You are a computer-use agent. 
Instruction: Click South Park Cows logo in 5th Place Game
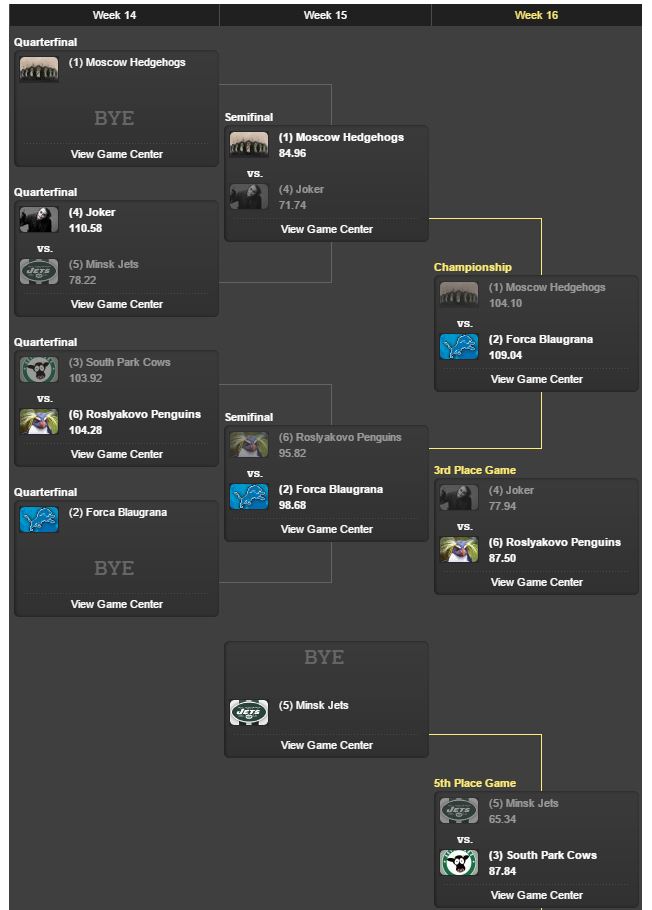[x=459, y=862]
